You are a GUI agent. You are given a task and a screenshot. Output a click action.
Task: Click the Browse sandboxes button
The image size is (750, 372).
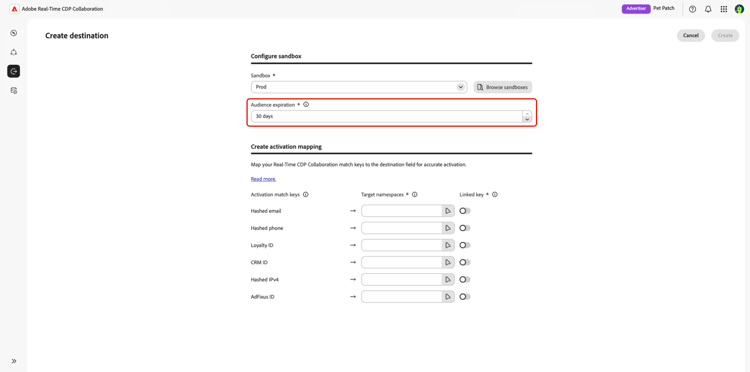point(503,87)
